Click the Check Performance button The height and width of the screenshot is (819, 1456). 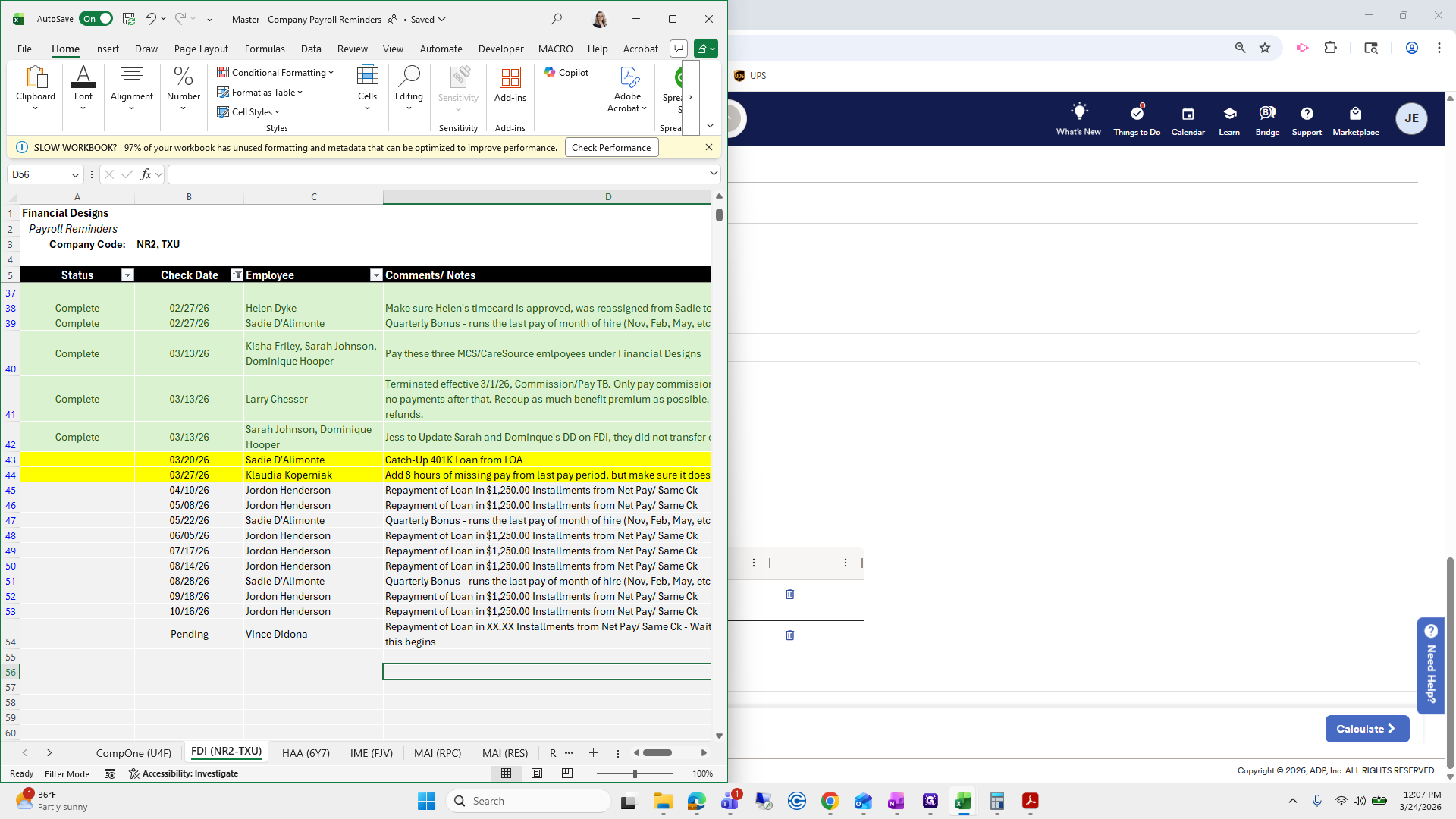[x=611, y=148]
